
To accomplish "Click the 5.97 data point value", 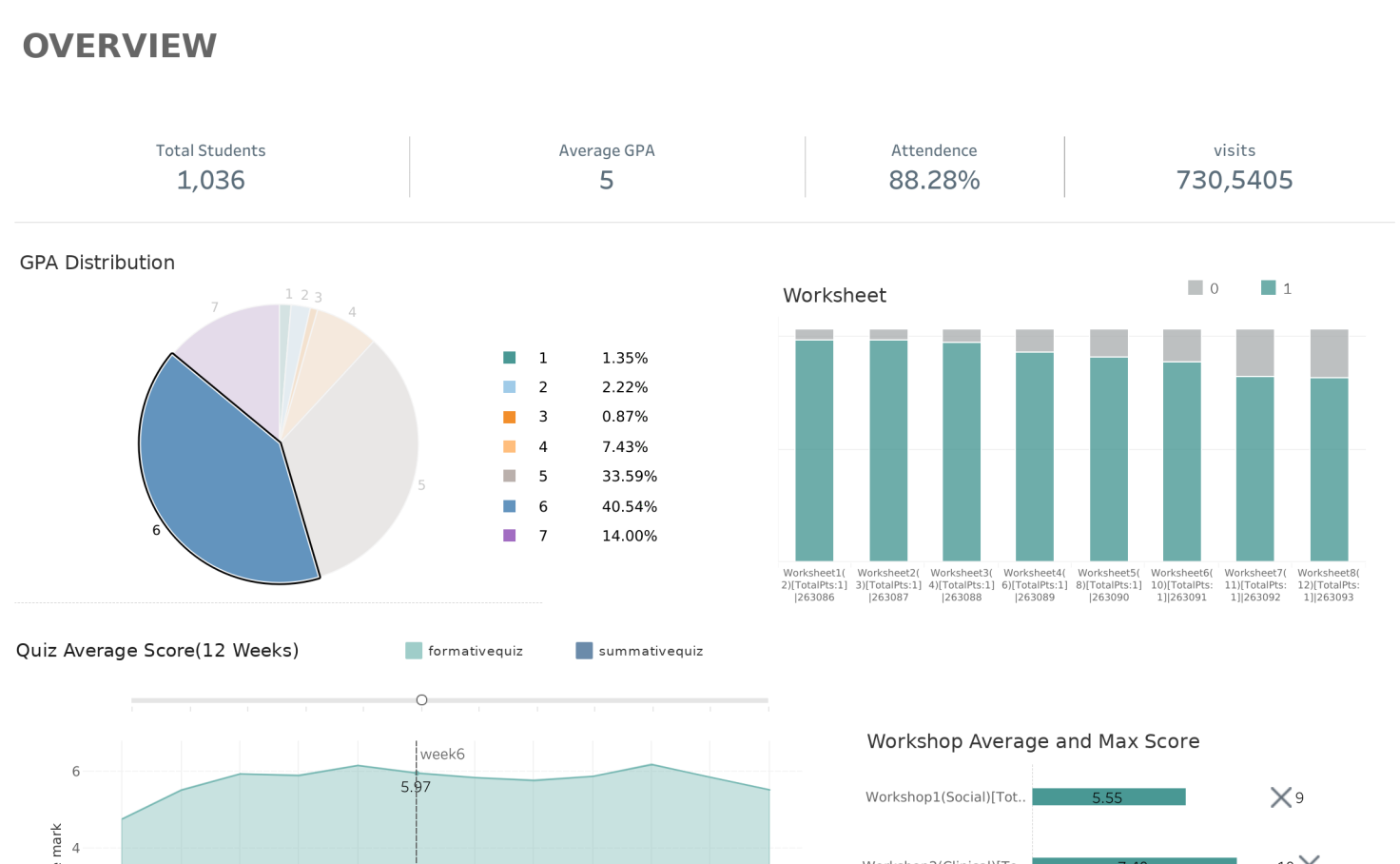I will point(416,787).
